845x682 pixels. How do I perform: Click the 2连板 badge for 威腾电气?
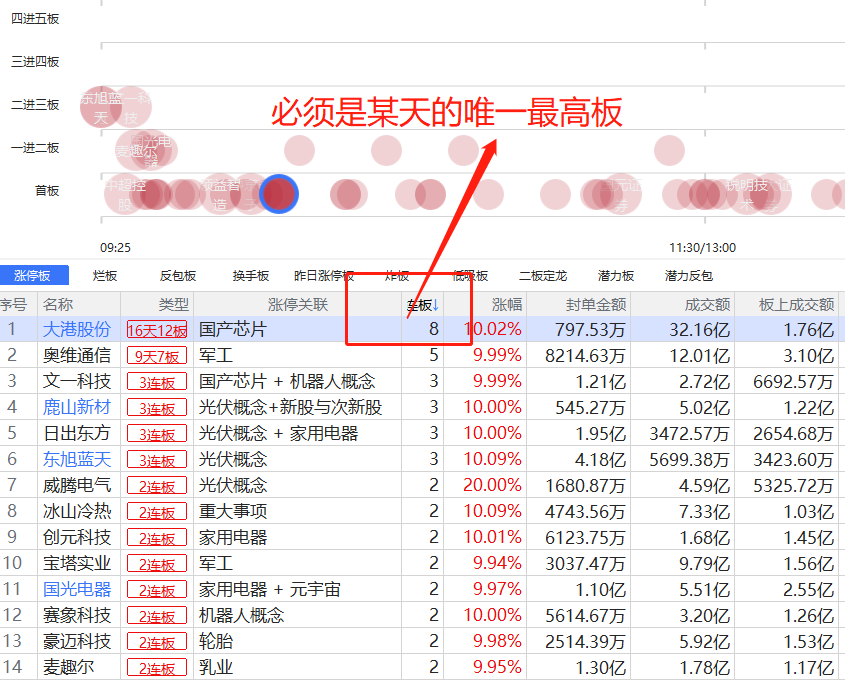coord(157,485)
